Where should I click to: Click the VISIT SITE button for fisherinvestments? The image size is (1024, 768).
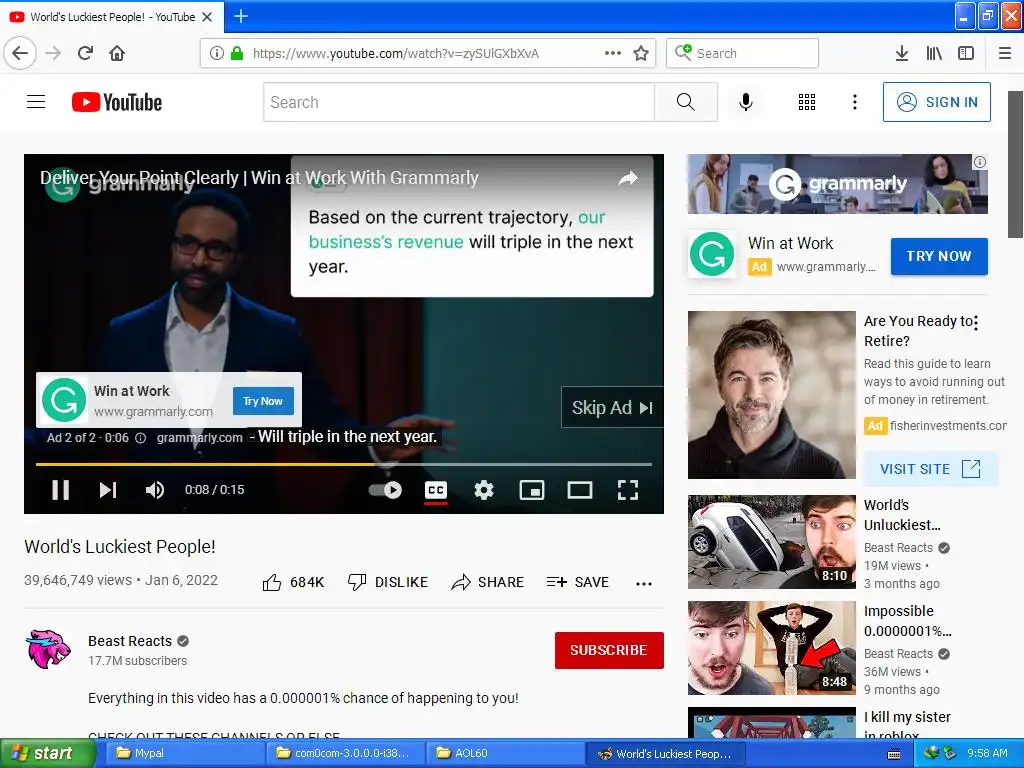[x=930, y=469]
